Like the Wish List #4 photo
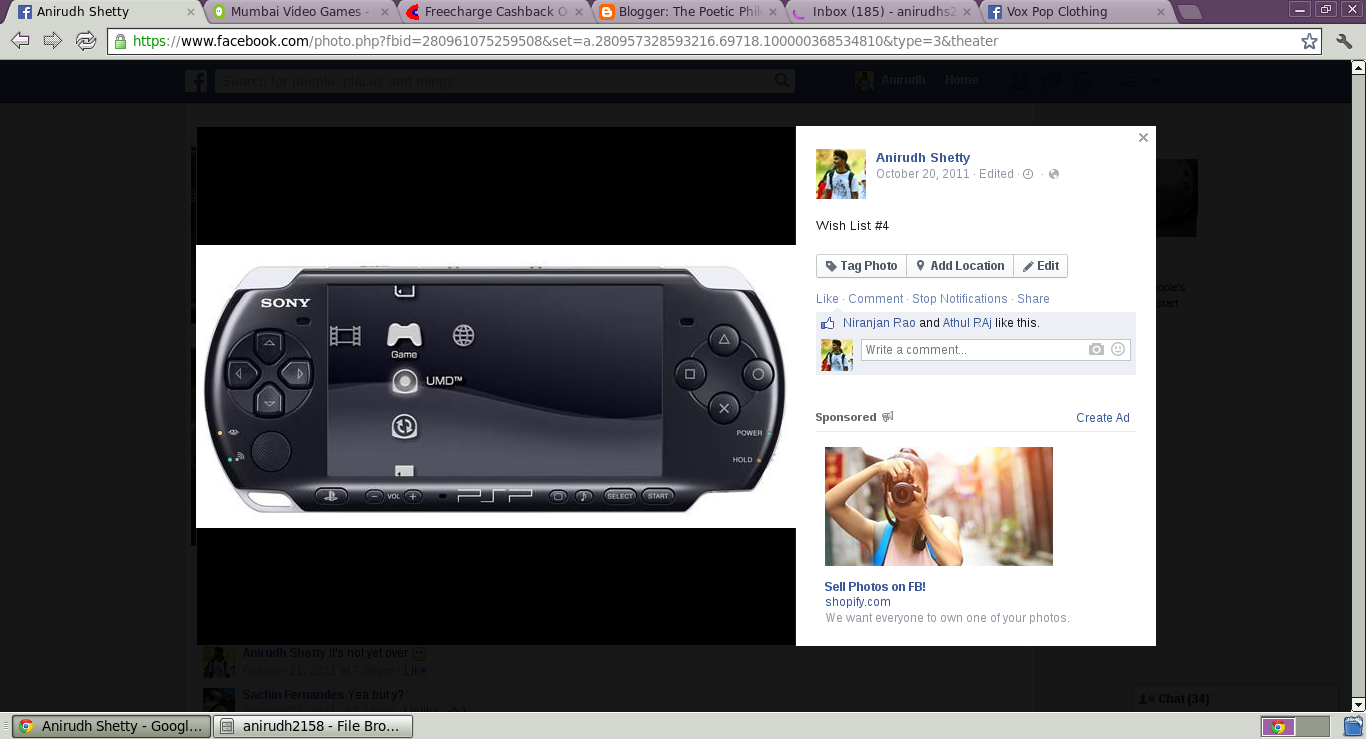 pos(827,299)
